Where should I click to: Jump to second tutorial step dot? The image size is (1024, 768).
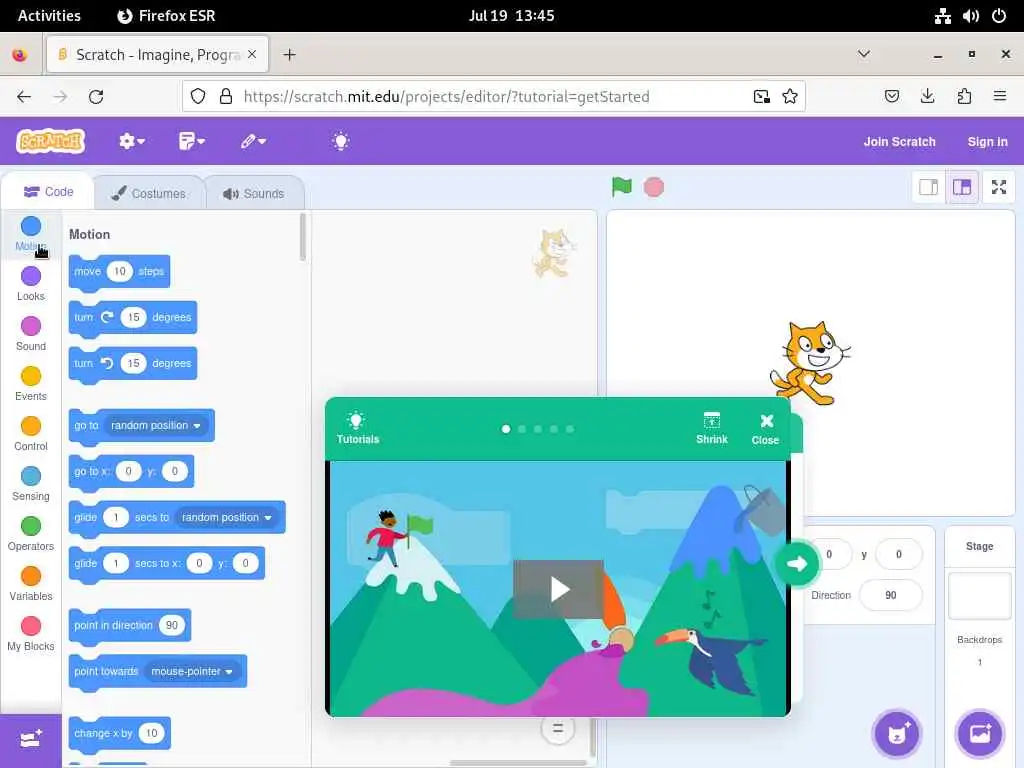point(522,429)
